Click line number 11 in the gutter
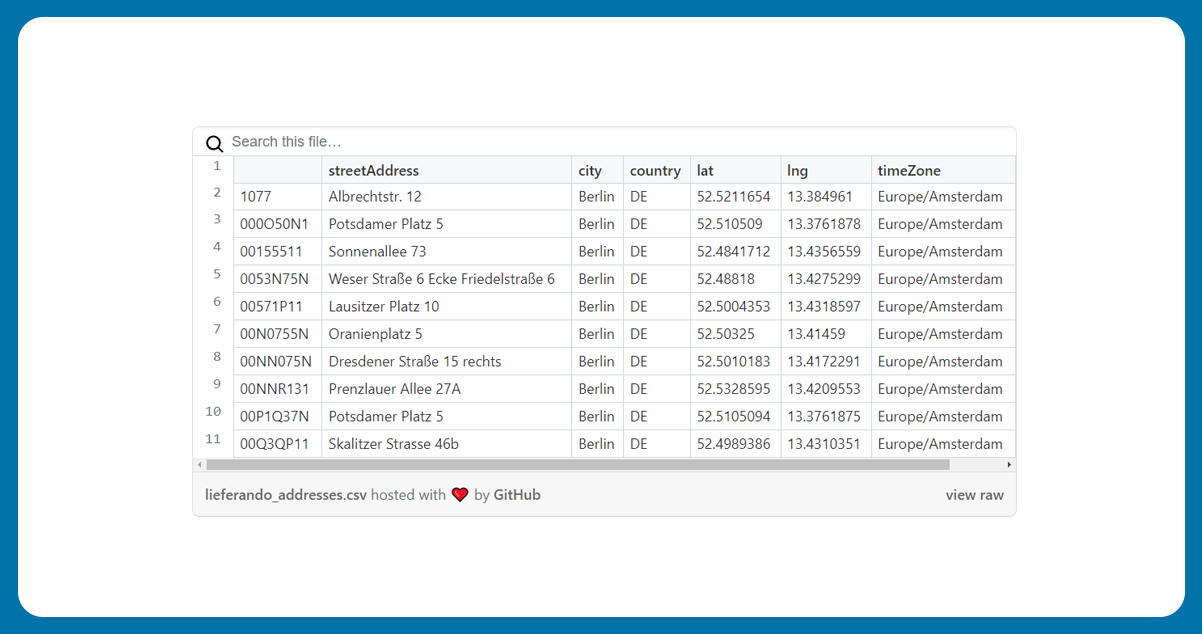This screenshot has width=1202, height=634. click(x=213, y=439)
